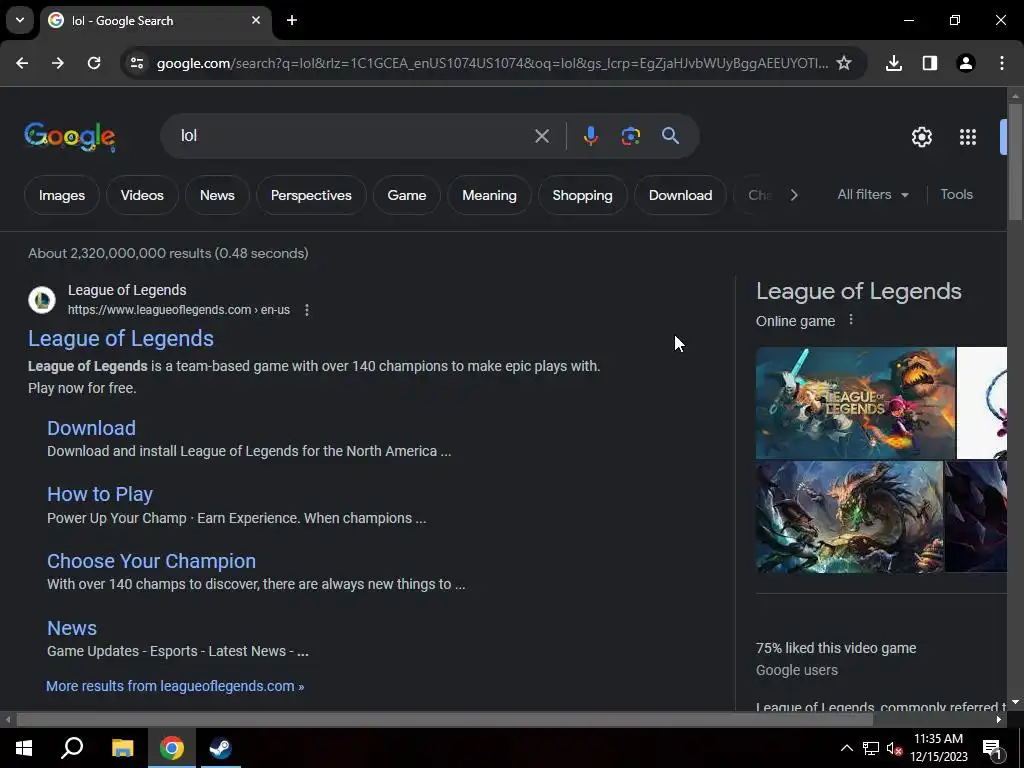
Task: Open the Download sitelink
Action: (91, 428)
